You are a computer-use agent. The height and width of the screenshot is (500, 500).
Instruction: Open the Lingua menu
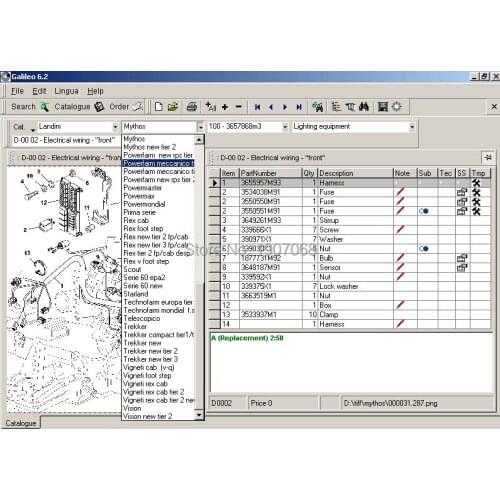[x=66, y=91]
